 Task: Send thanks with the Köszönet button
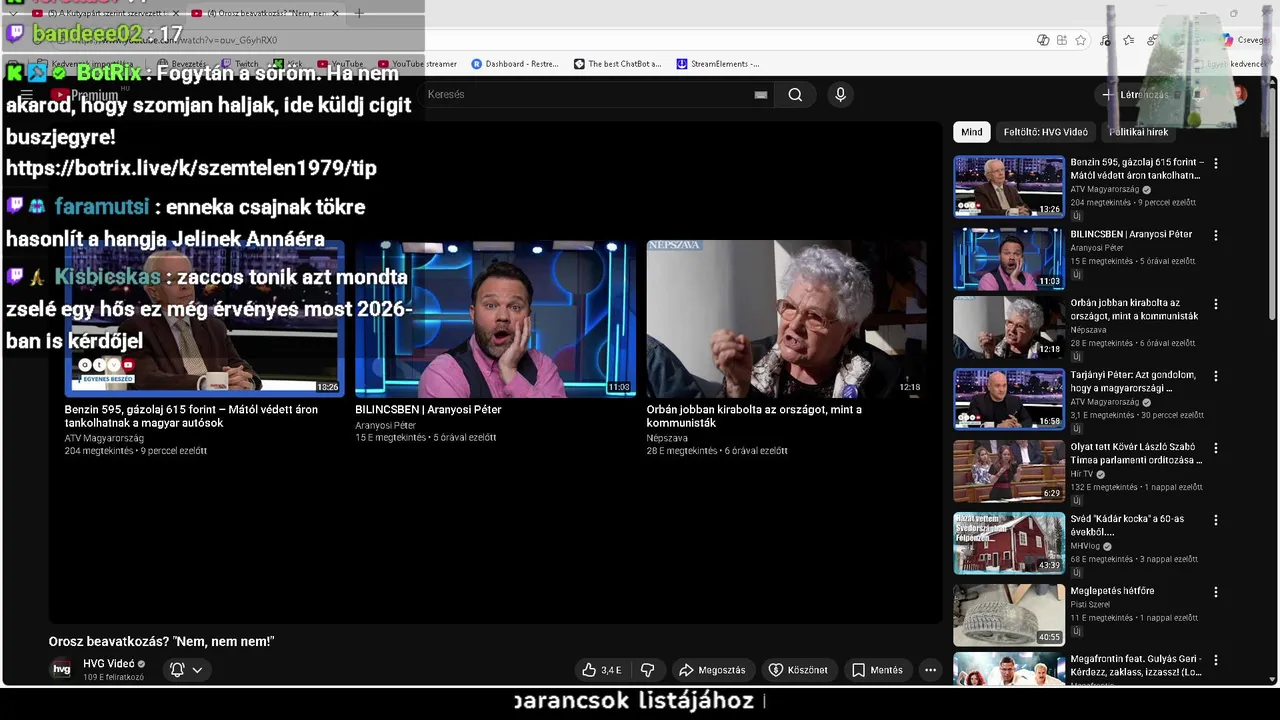(798, 670)
